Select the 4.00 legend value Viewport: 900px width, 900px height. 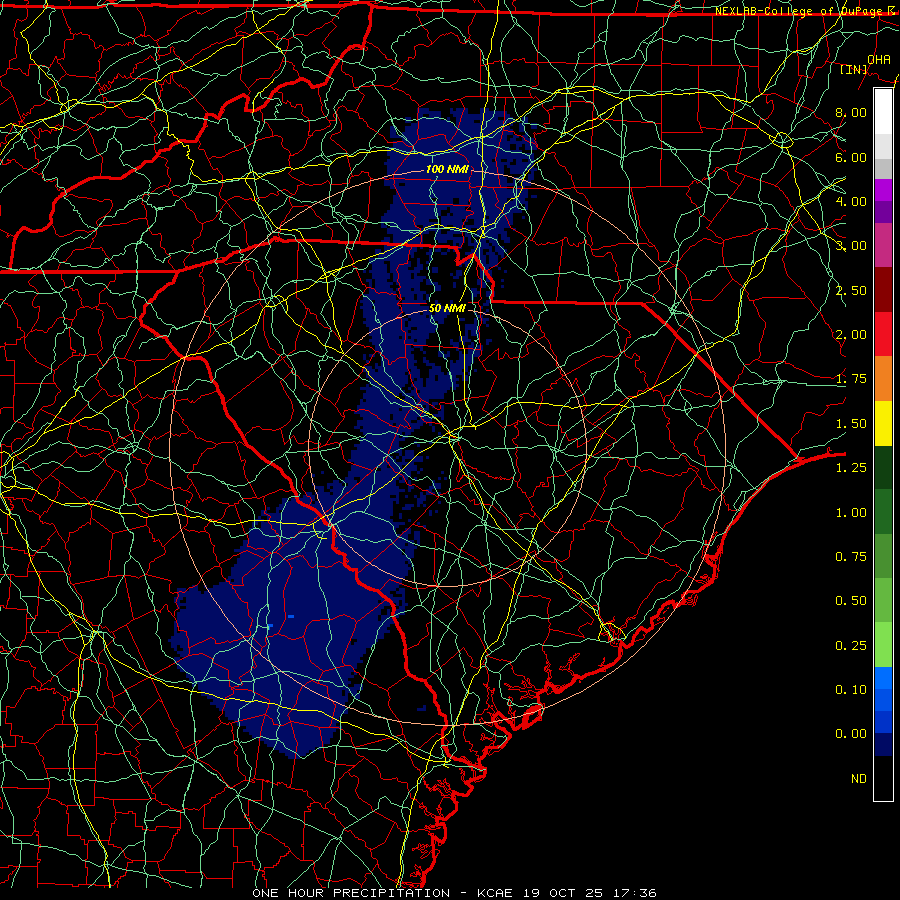(x=851, y=201)
